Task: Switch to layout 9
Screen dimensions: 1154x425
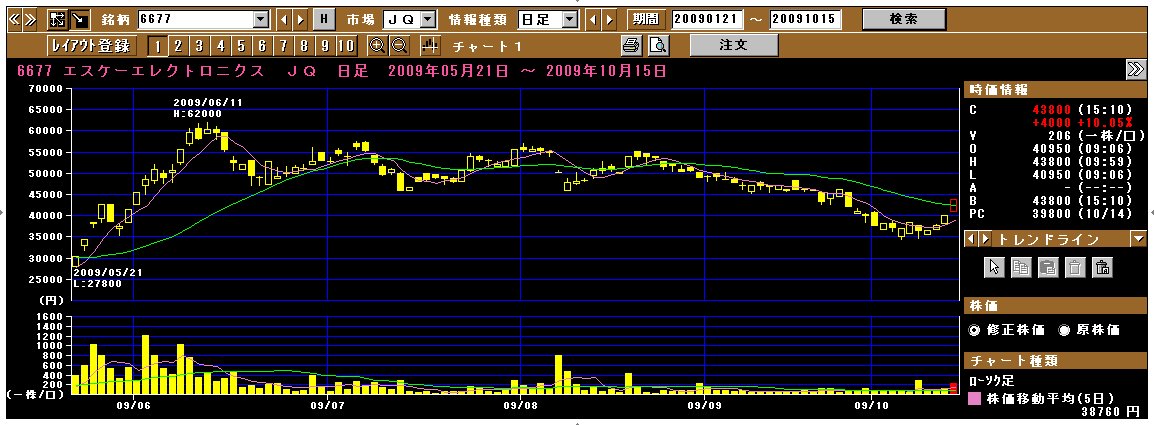Action: tap(325, 46)
